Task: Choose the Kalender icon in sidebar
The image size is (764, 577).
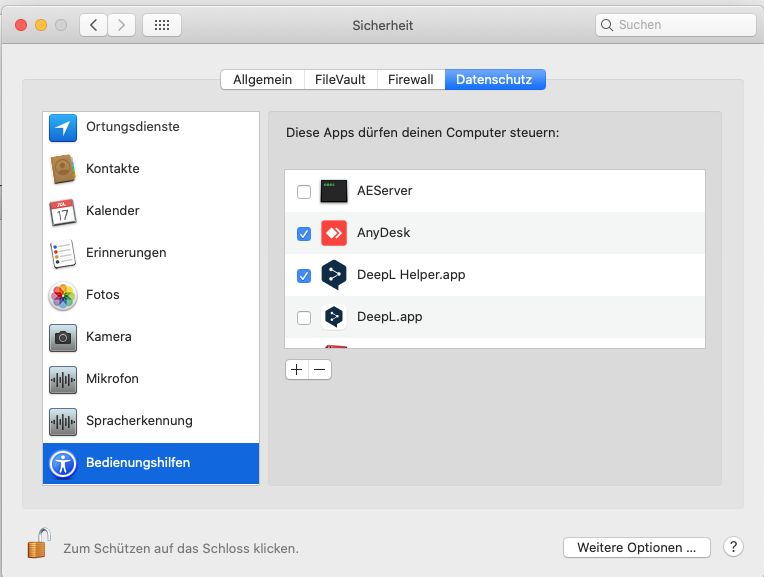Action: (x=63, y=212)
